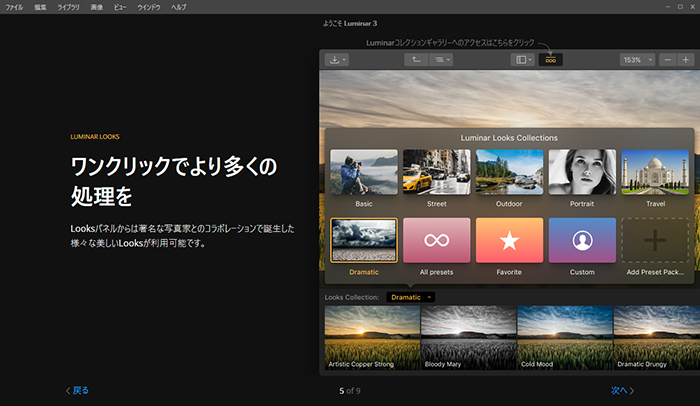Open the 画像 menu
Screen dimensions: 700x406
(97, 7)
